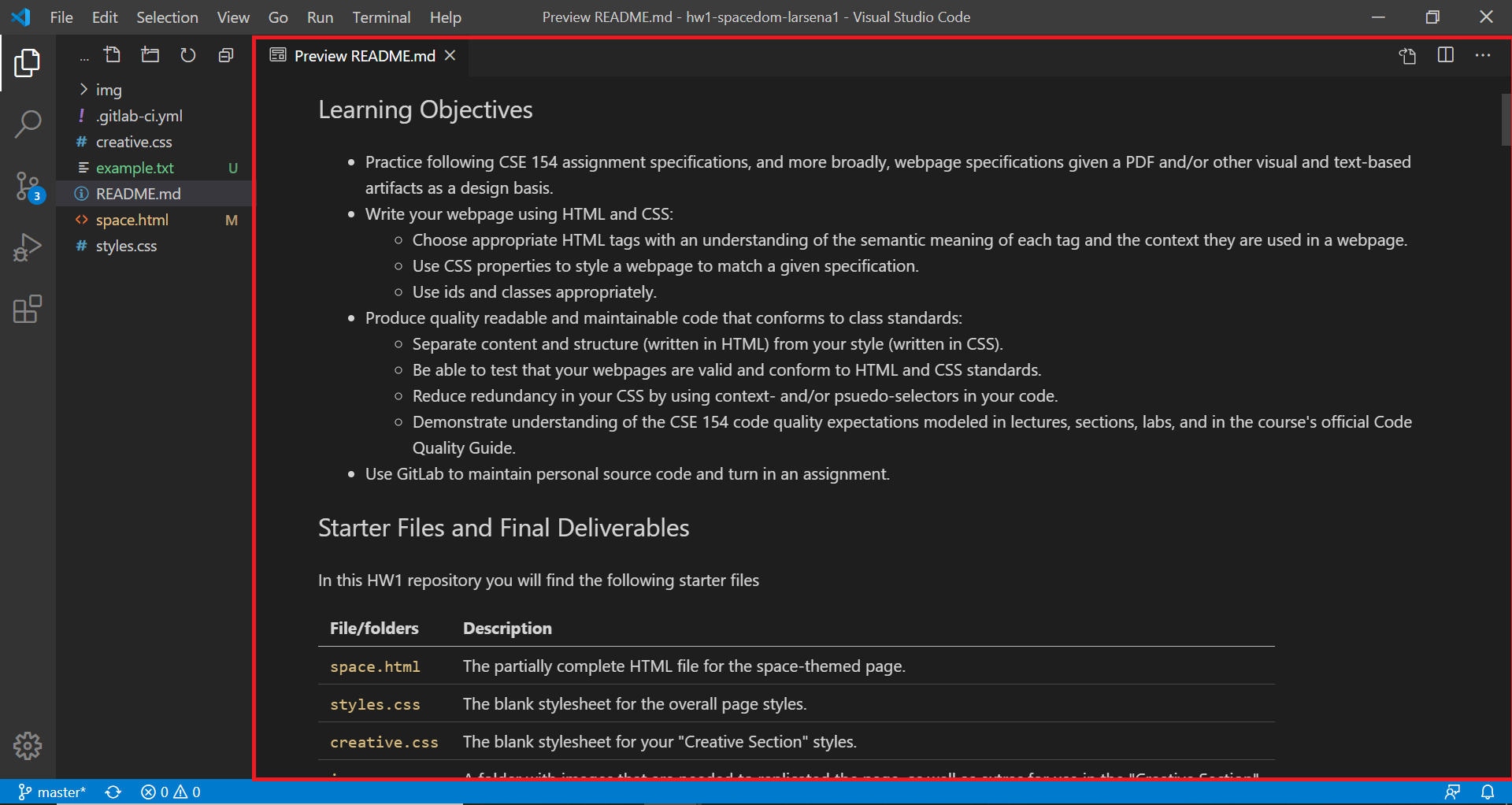1512x805 pixels.
Task: Open Source Control view with 3 changes
Action: tap(28, 187)
